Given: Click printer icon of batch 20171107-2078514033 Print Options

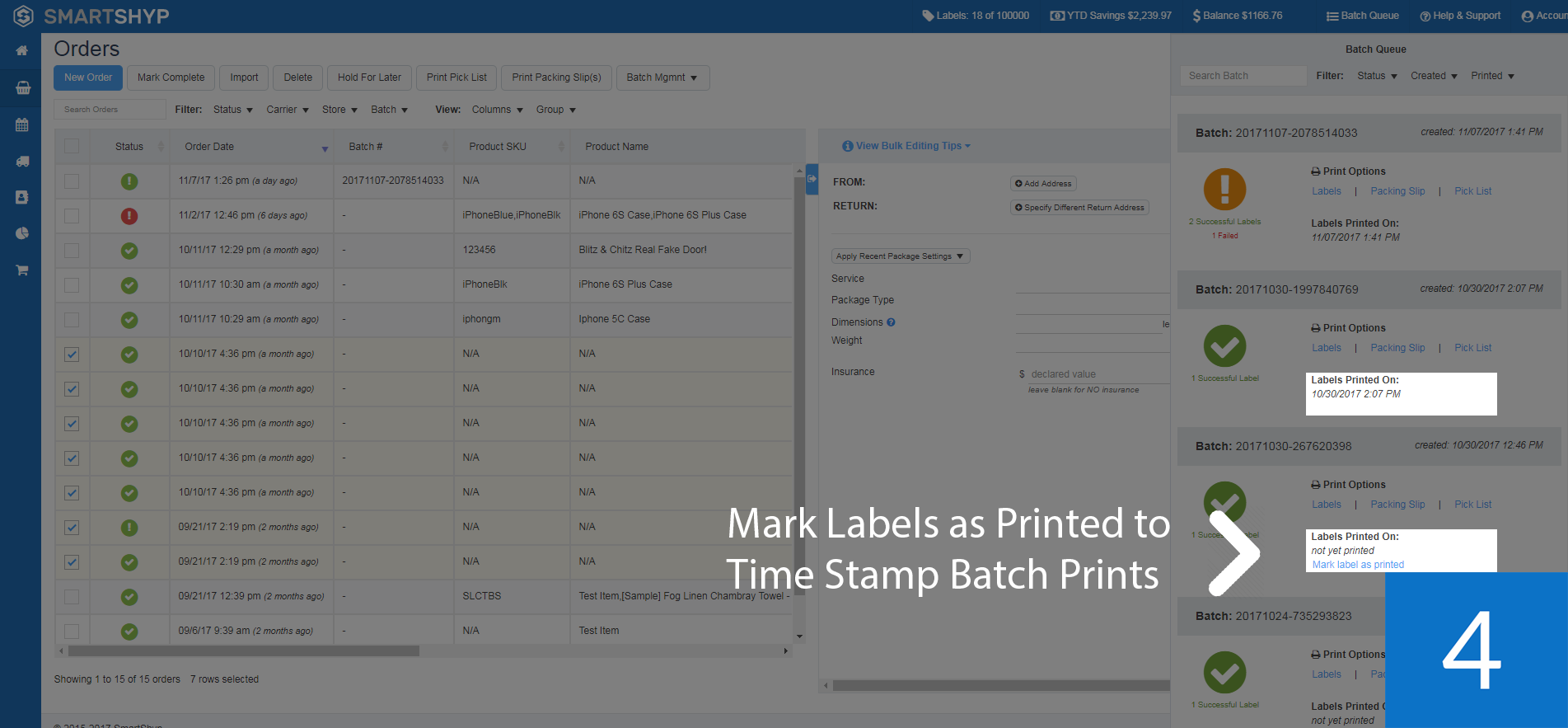Looking at the screenshot, I should tap(1316, 171).
